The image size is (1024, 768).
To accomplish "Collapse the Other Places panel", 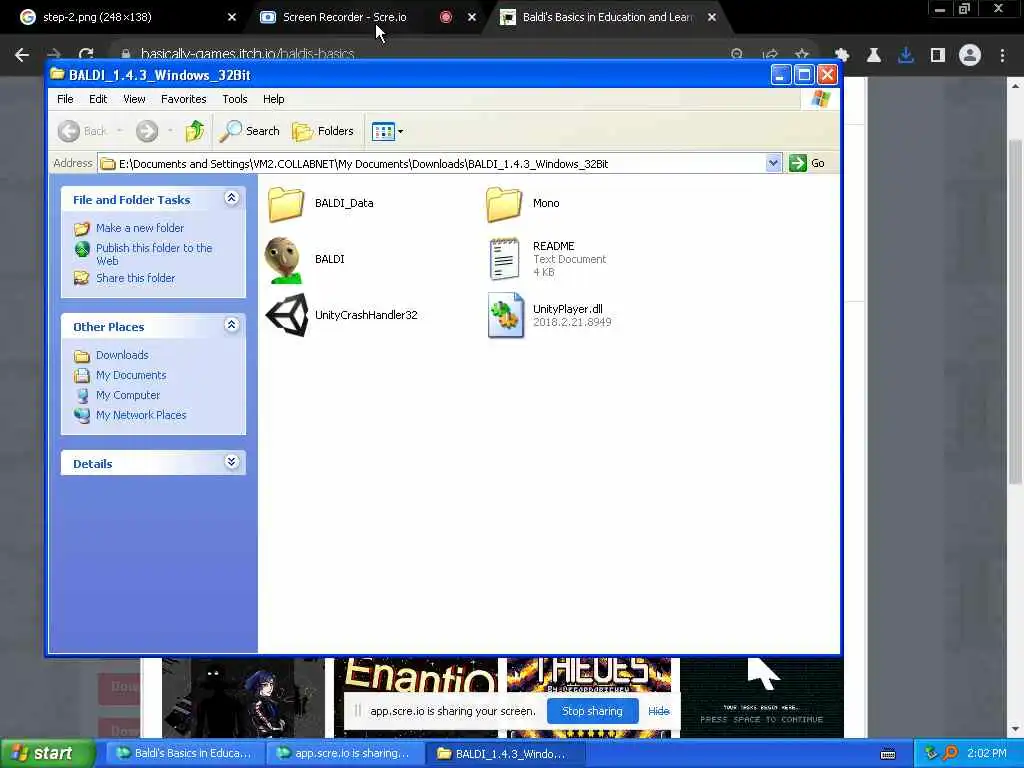I will click(x=231, y=325).
